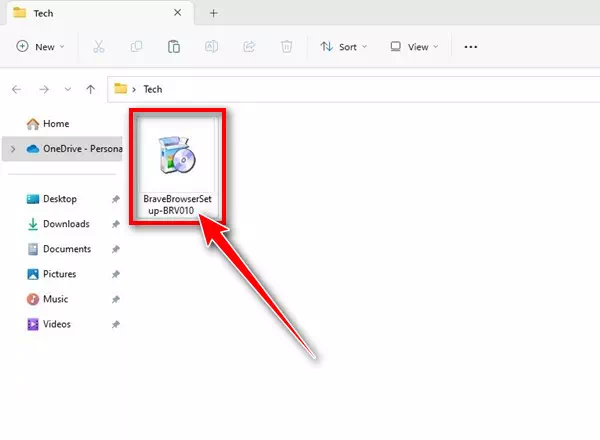Click the Delete trash icon
The width and height of the screenshot is (600, 440).
click(287, 47)
